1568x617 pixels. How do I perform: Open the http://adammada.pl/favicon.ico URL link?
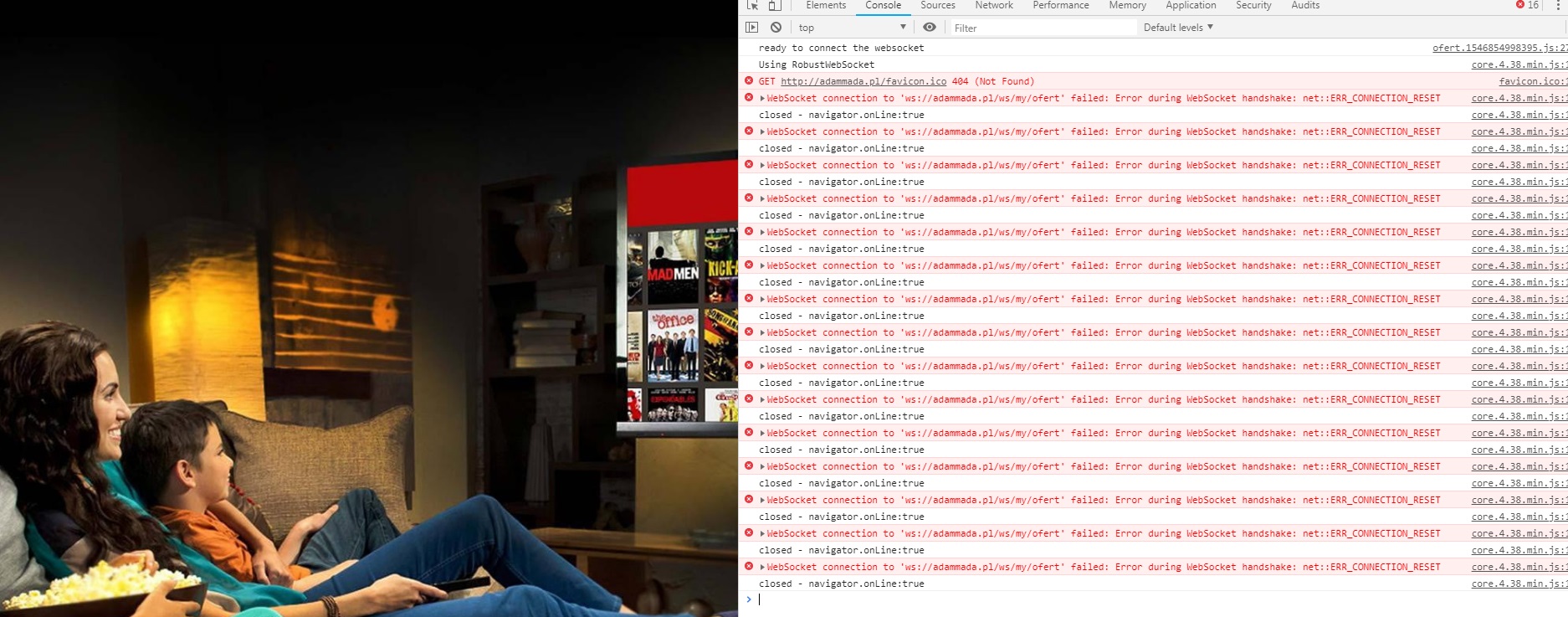click(863, 81)
